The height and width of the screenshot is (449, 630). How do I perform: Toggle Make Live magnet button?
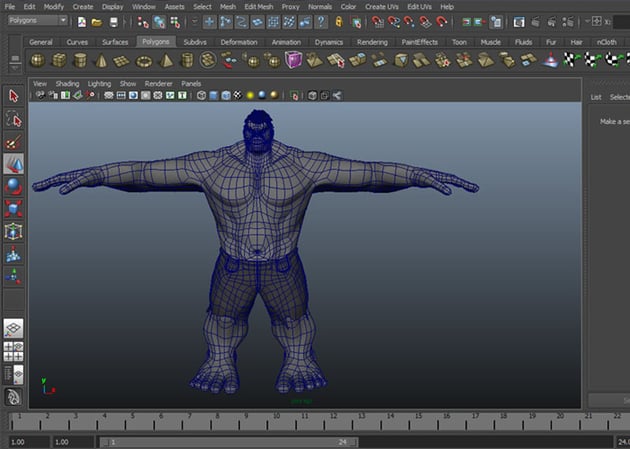coord(442,22)
